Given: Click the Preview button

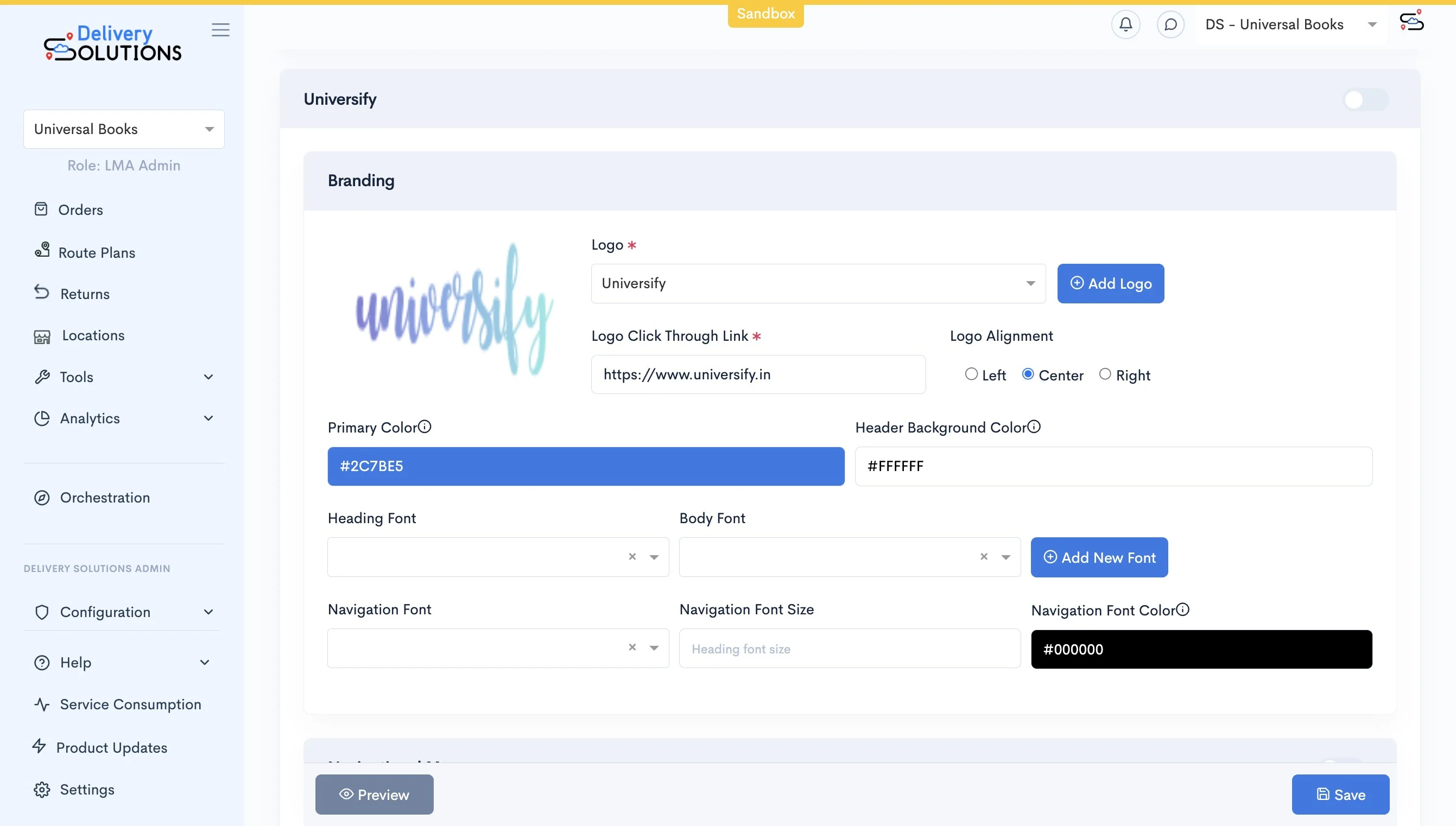Looking at the screenshot, I should [x=375, y=794].
